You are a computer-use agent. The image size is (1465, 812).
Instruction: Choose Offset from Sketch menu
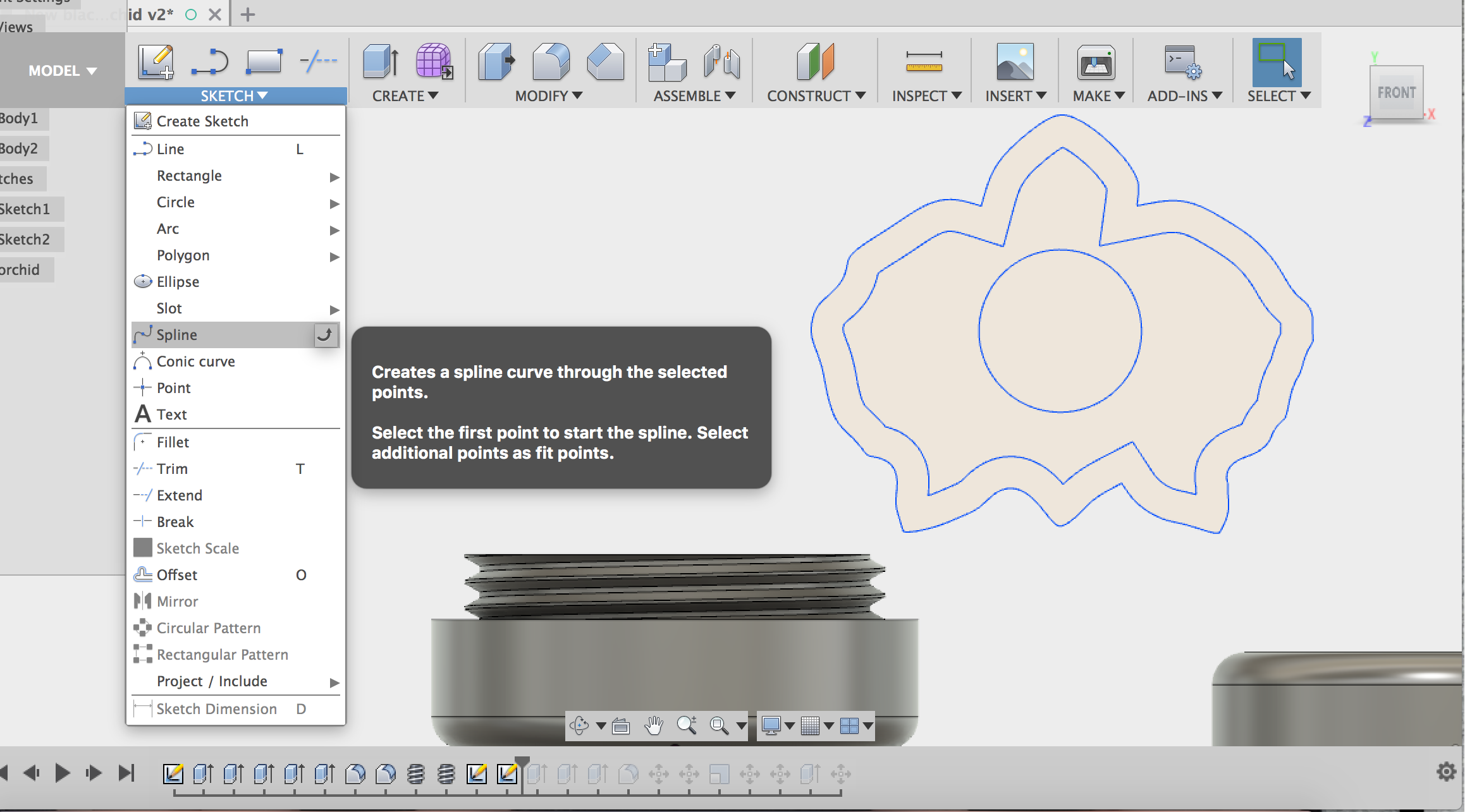[x=236, y=575]
